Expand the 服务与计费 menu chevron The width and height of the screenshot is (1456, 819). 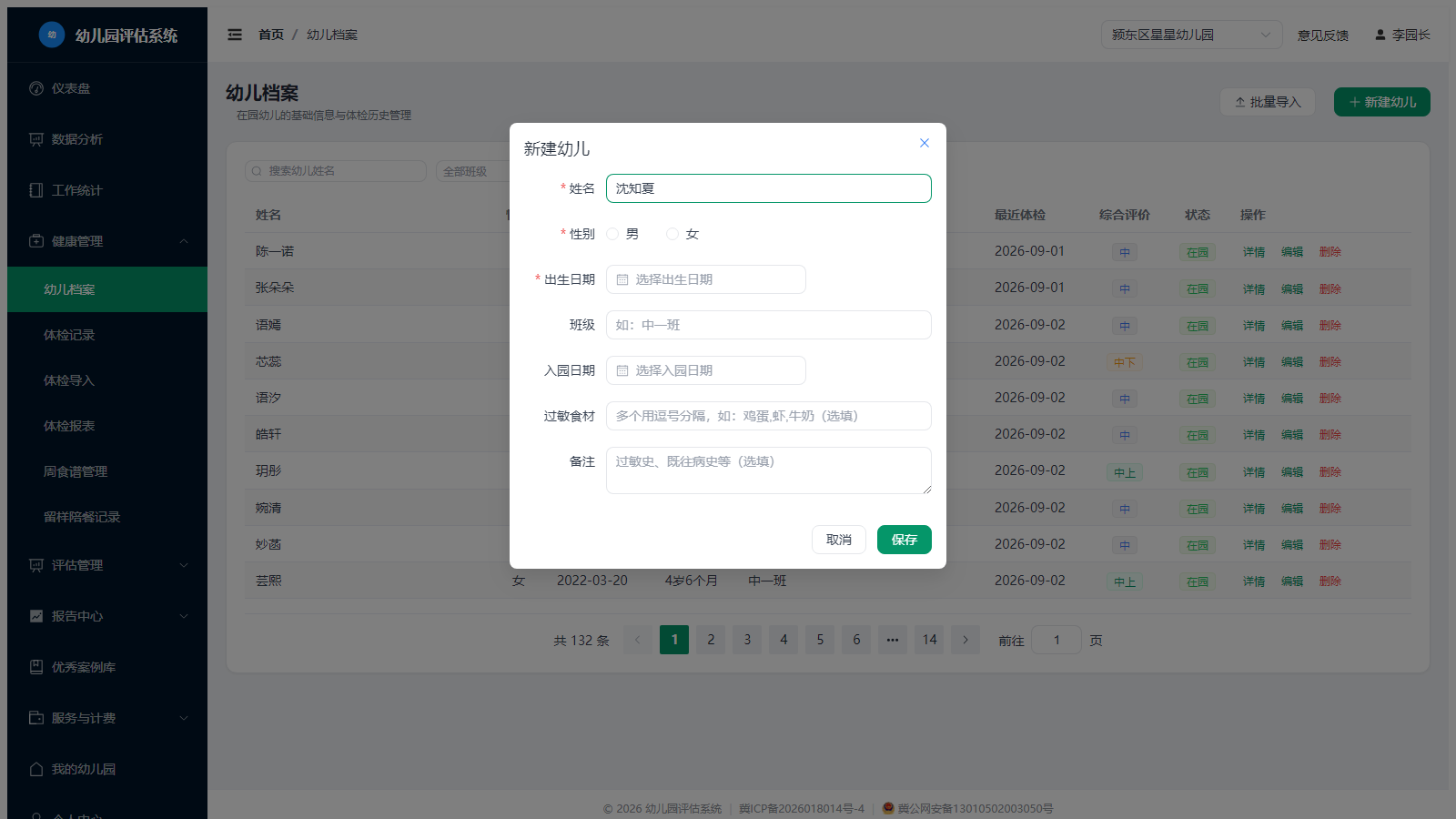pyautogui.click(x=184, y=718)
